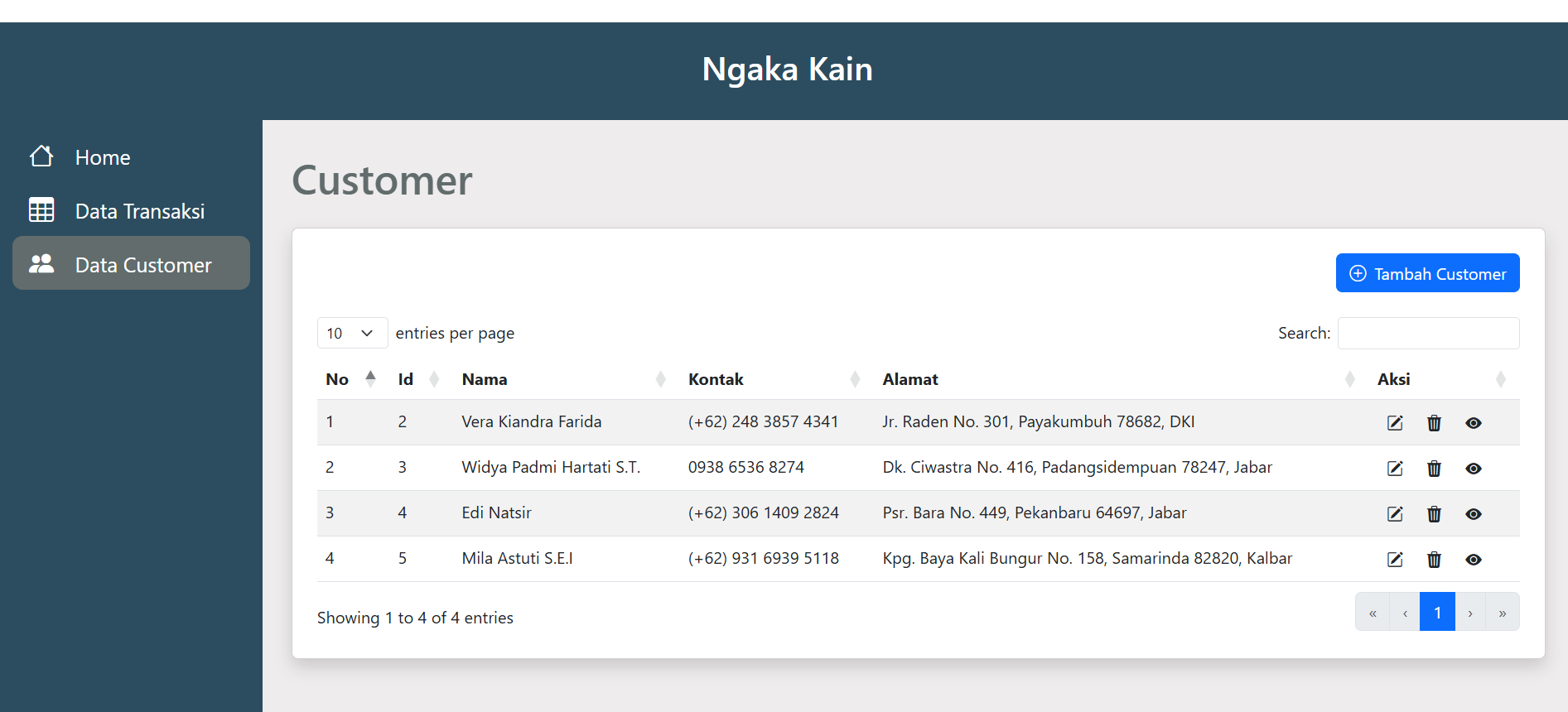Screen dimensions: 1568x712
Task: Edit Vera Kiandra Farida's record
Action: (1395, 423)
